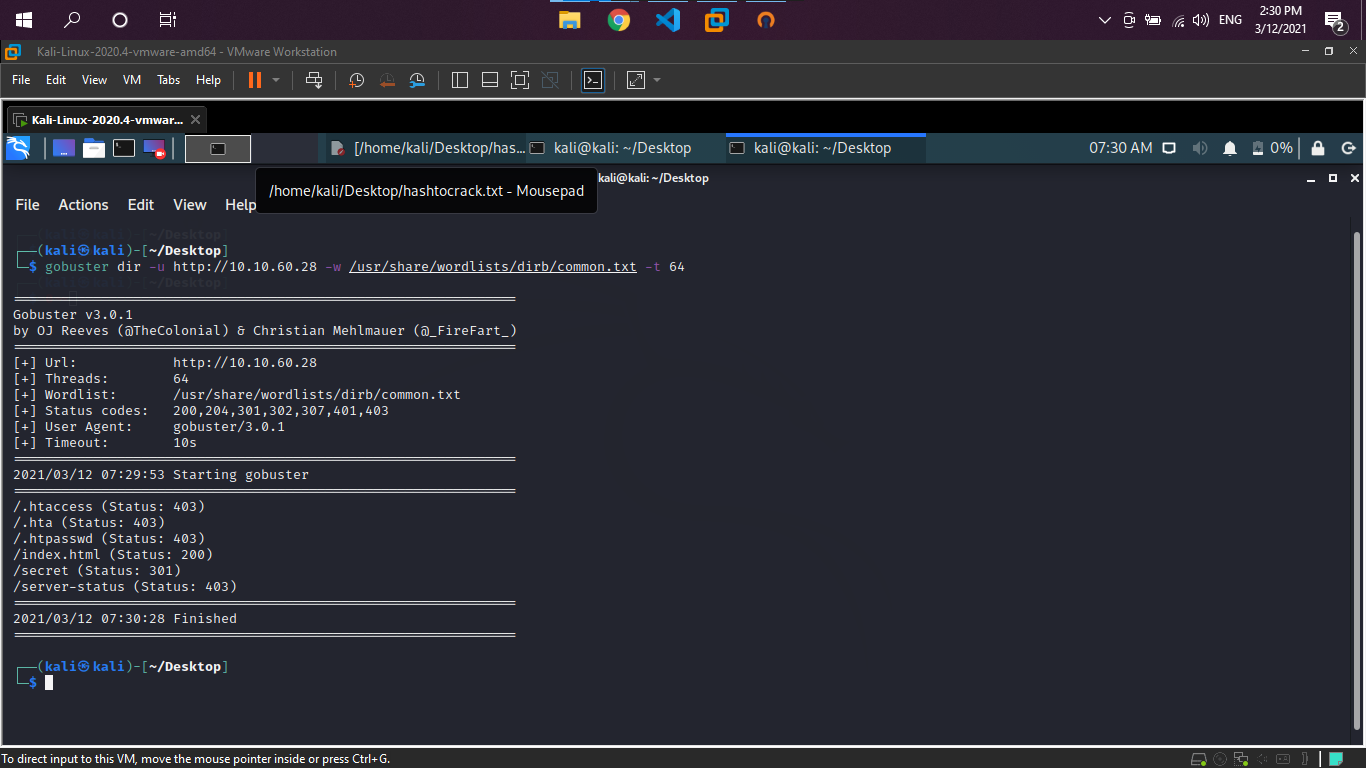Open the terminal View menu
Viewport: 1366px width, 768px height.
(x=190, y=204)
